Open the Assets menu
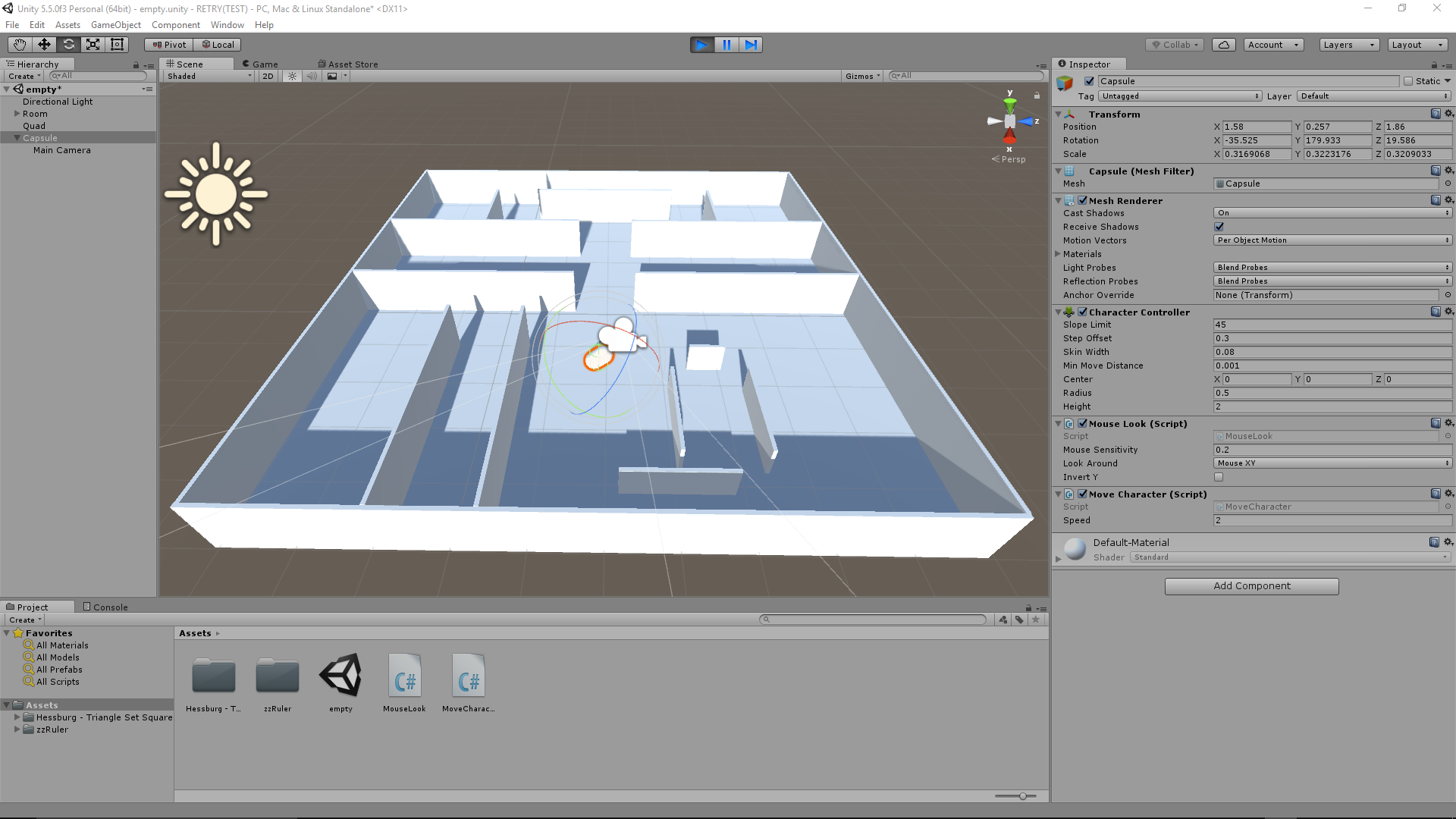Image resolution: width=1456 pixels, height=819 pixels. click(67, 25)
